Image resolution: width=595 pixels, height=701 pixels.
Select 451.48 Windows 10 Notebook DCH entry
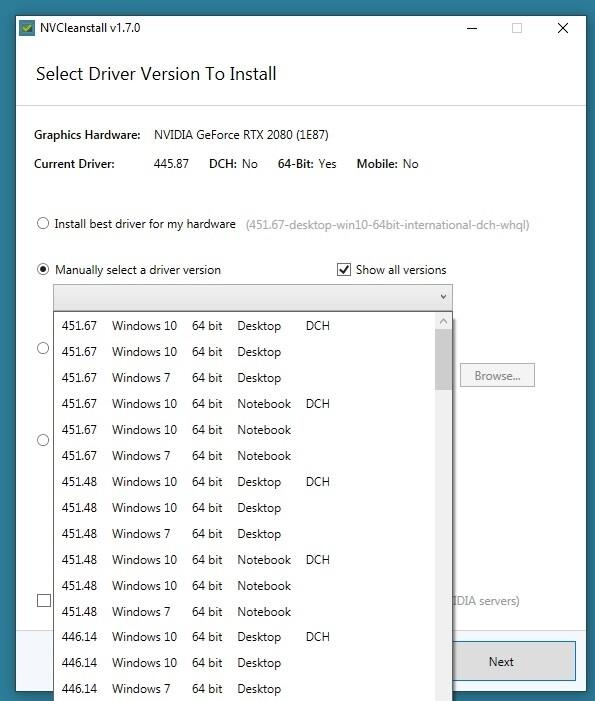(244, 560)
